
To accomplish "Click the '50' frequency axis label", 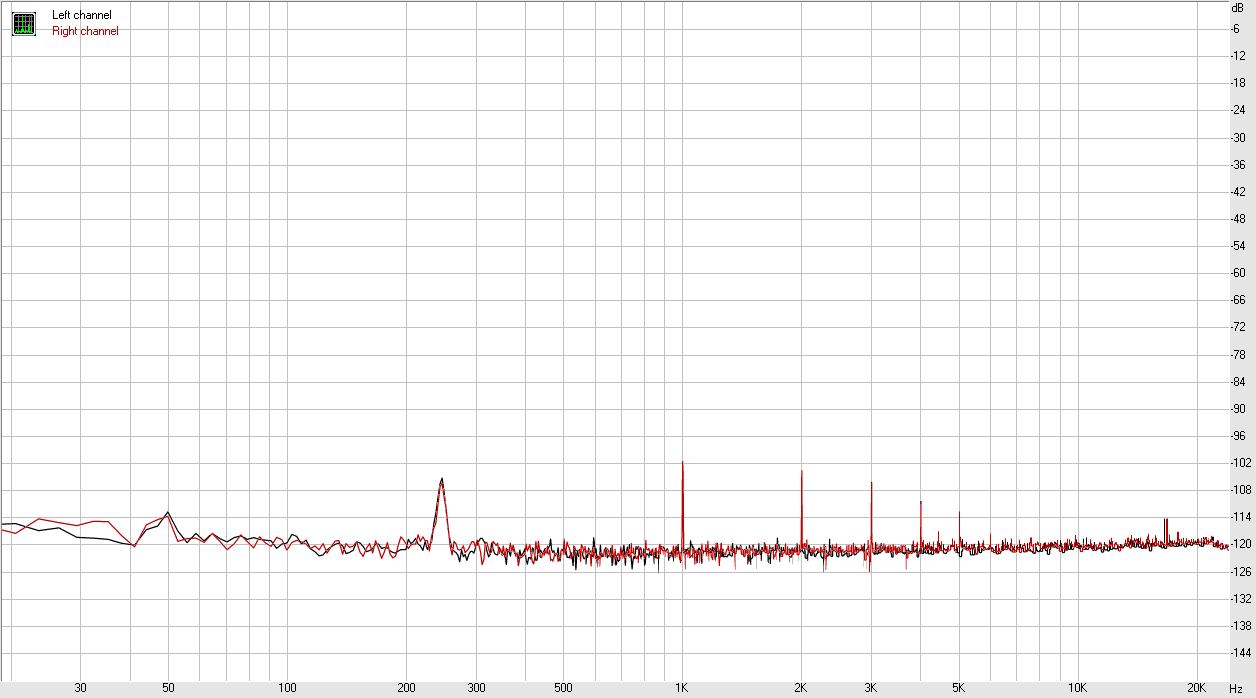I will pos(168,688).
